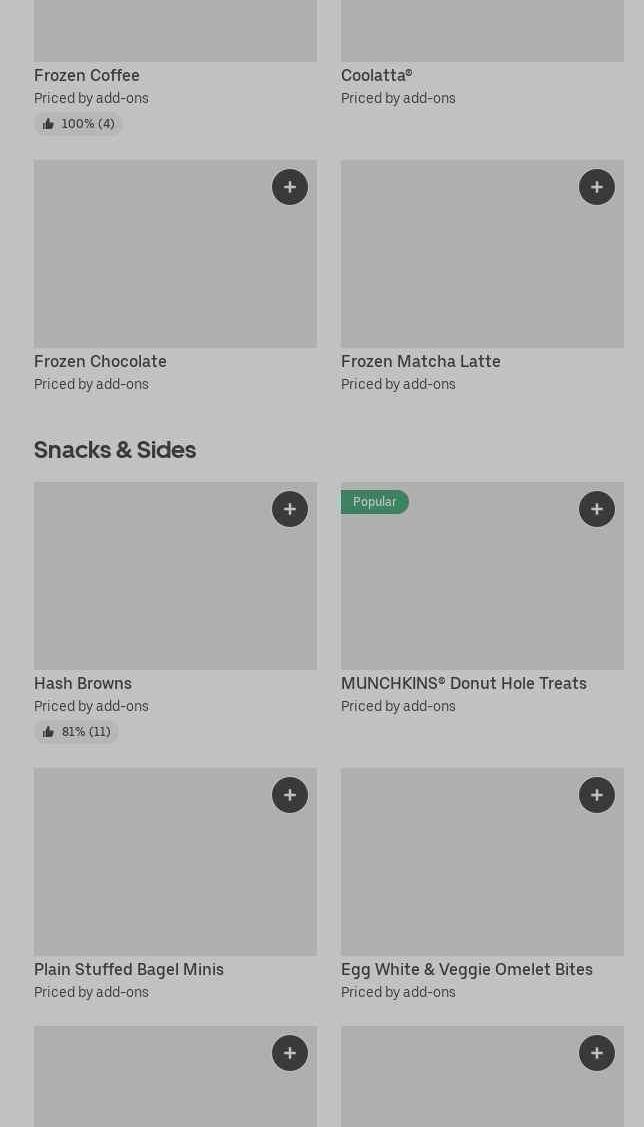Select Plain Stuffed Bagel Minis title
Viewport: 644px width, 1127px height.
(129, 969)
